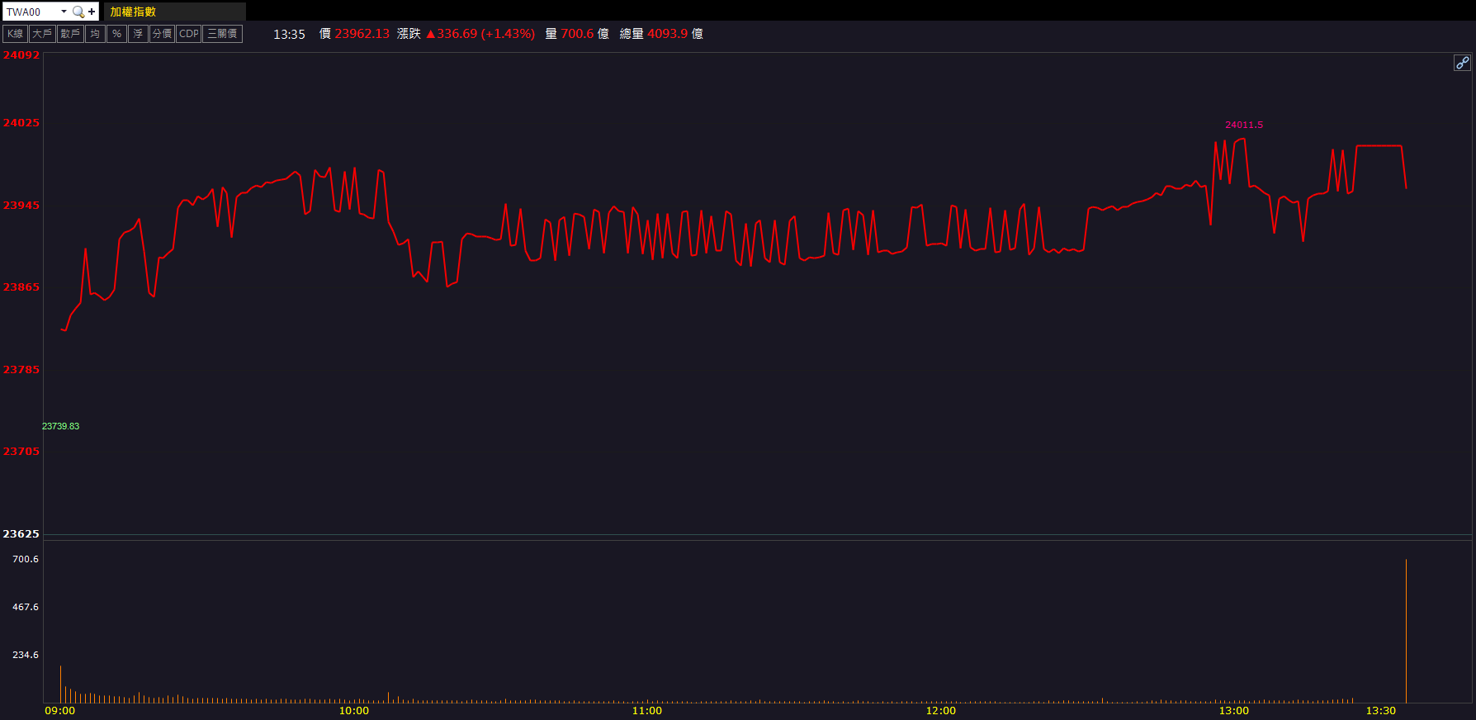The width and height of the screenshot is (1476, 720).
Task: Click the 23785 price axis label
Action: 21,369
